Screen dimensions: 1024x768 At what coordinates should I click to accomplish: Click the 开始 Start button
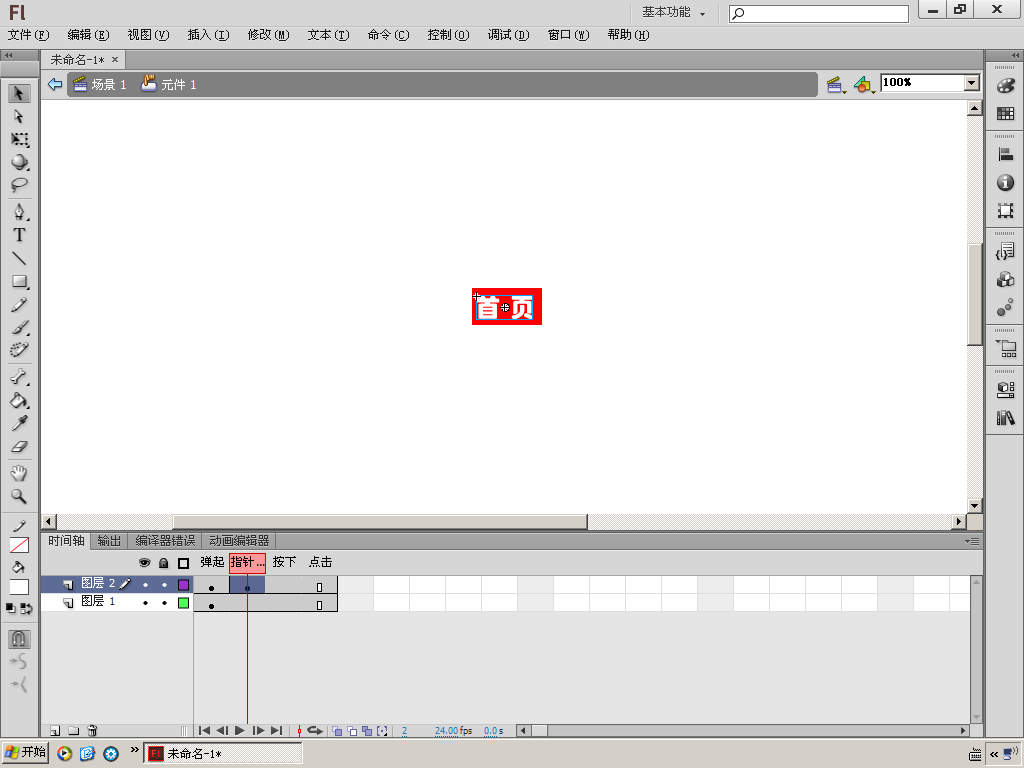click(25, 753)
